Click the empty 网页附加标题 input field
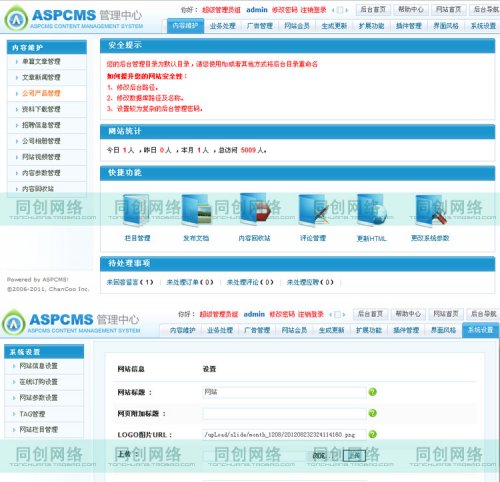 point(284,413)
